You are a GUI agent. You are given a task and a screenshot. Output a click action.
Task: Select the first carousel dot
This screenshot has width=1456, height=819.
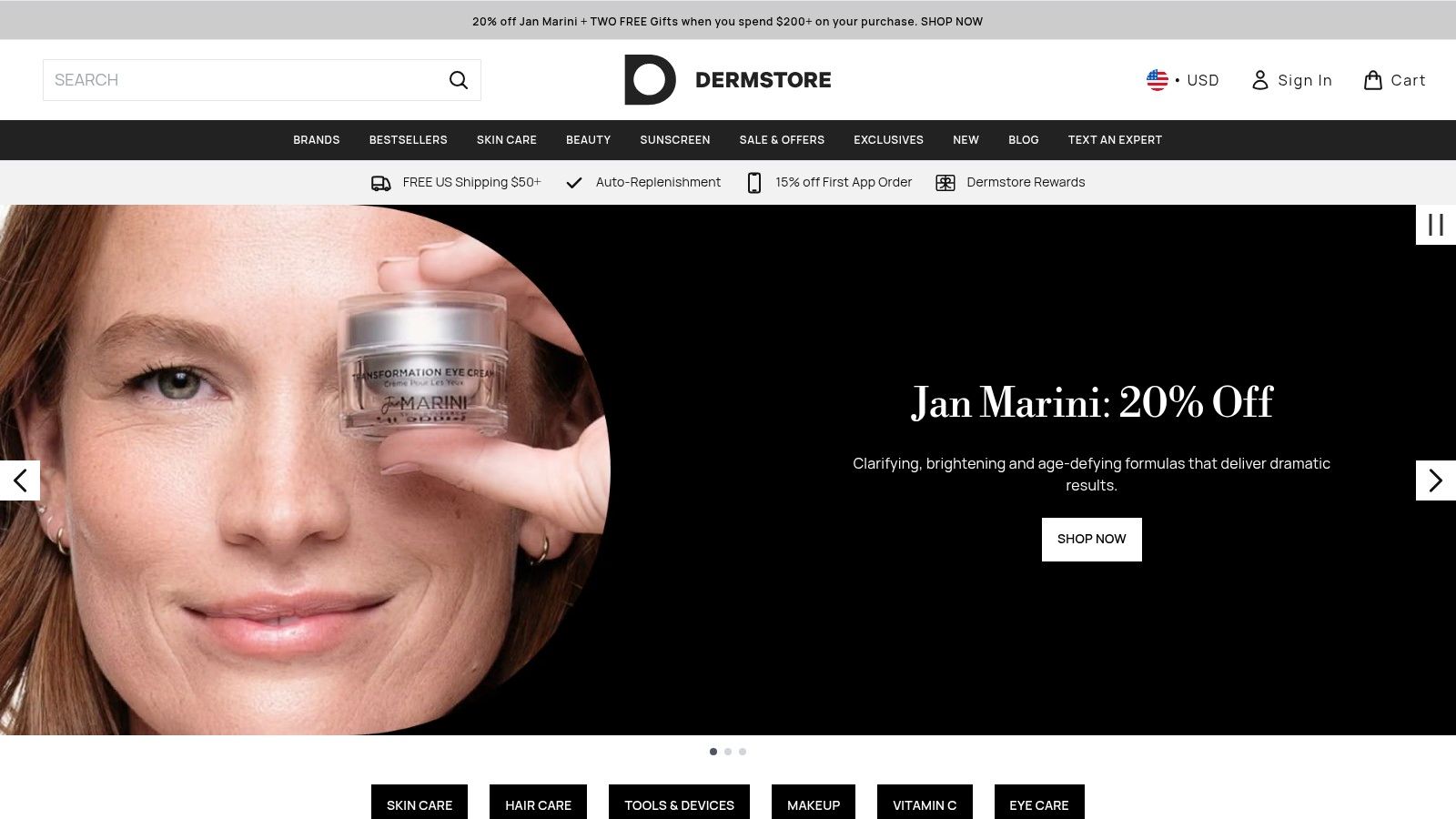tap(713, 752)
